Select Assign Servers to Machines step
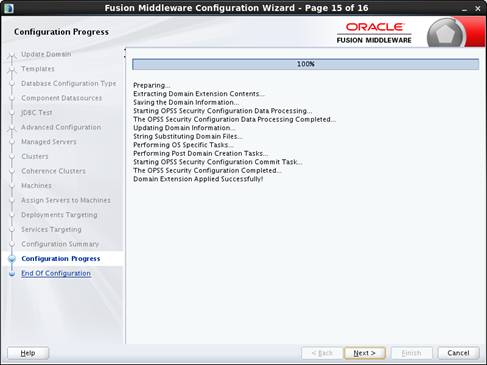 click(x=66, y=200)
